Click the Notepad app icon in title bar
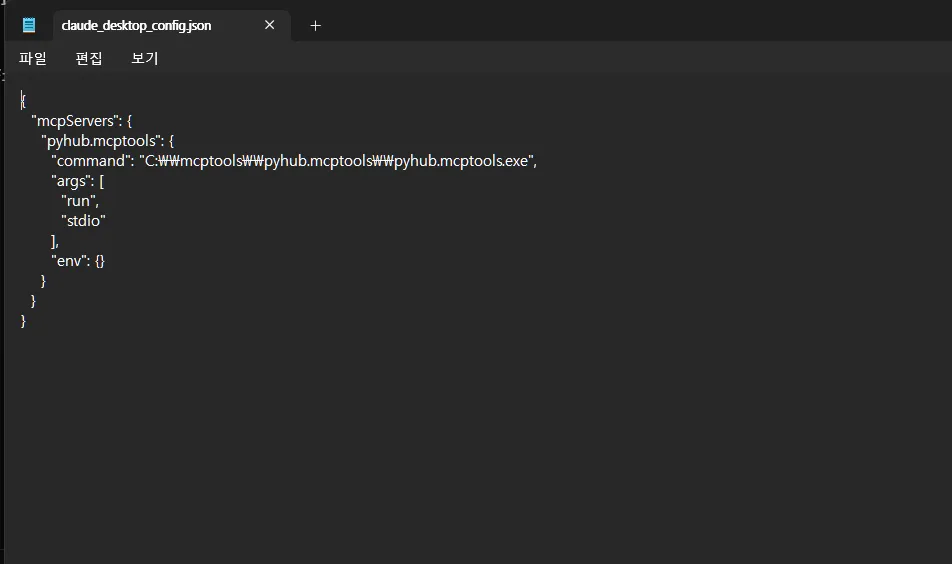Viewport: 952px width, 564px height. pyautogui.click(x=29, y=25)
